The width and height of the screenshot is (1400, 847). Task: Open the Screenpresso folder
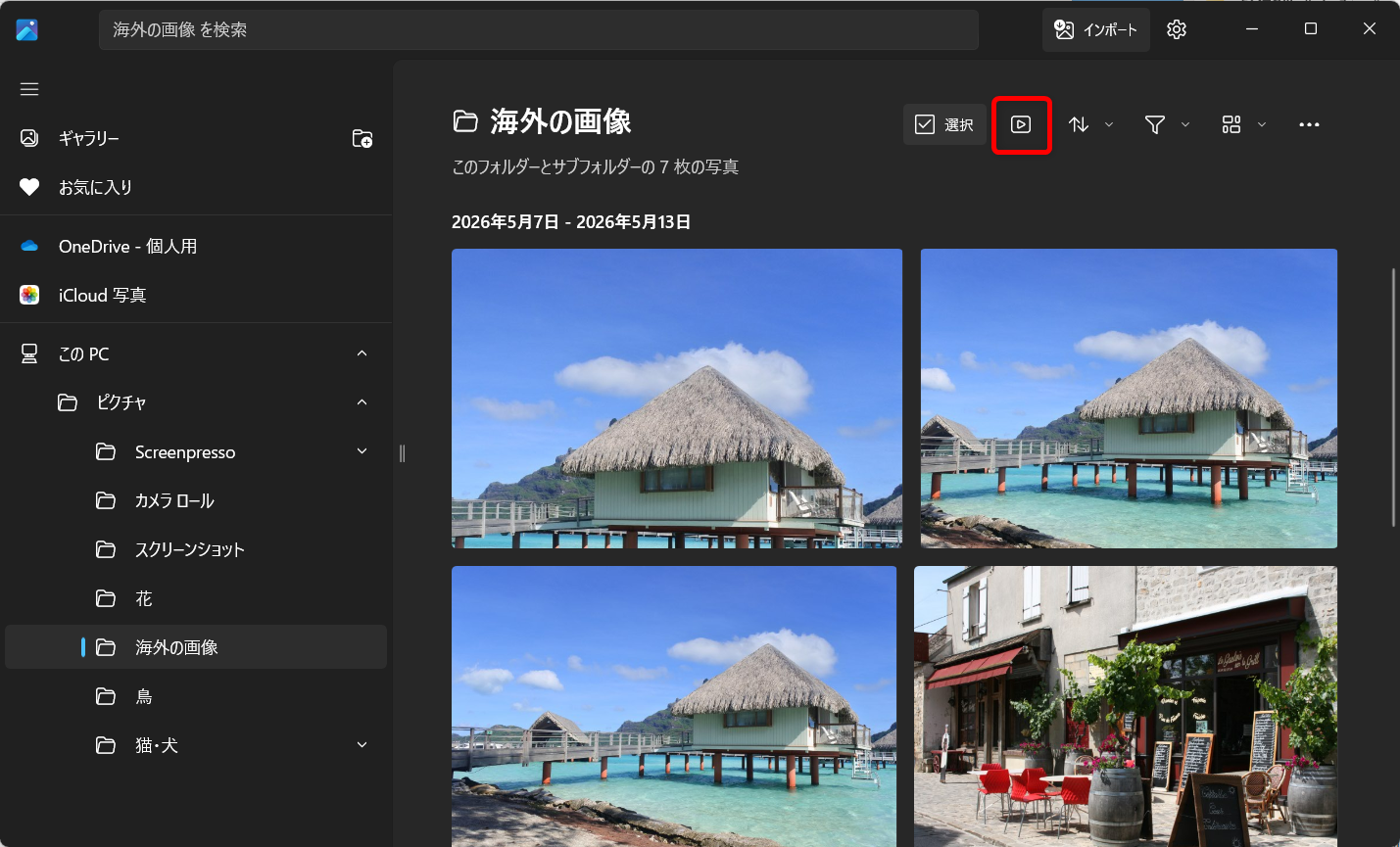[x=196, y=451]
